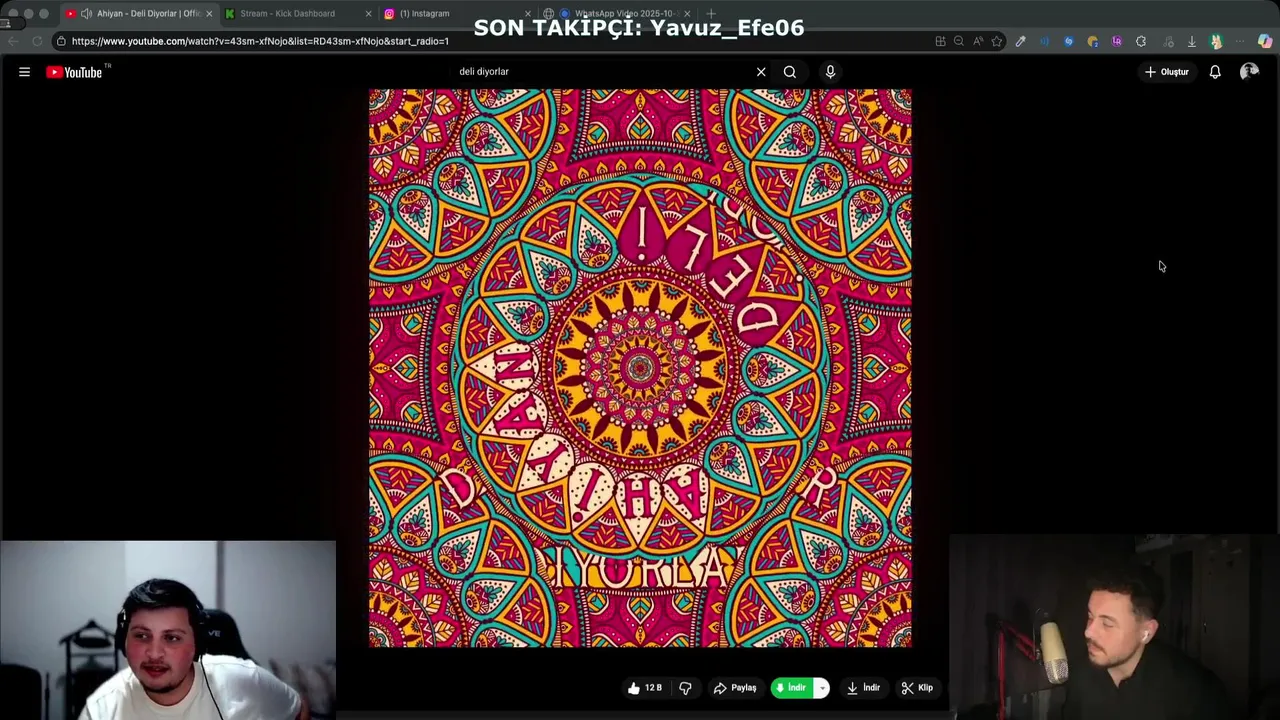Click the zoom-out magnifier in address bar
Image resolution: width=1280 pixels, height=720 pixels.
[x=959, y=41]
